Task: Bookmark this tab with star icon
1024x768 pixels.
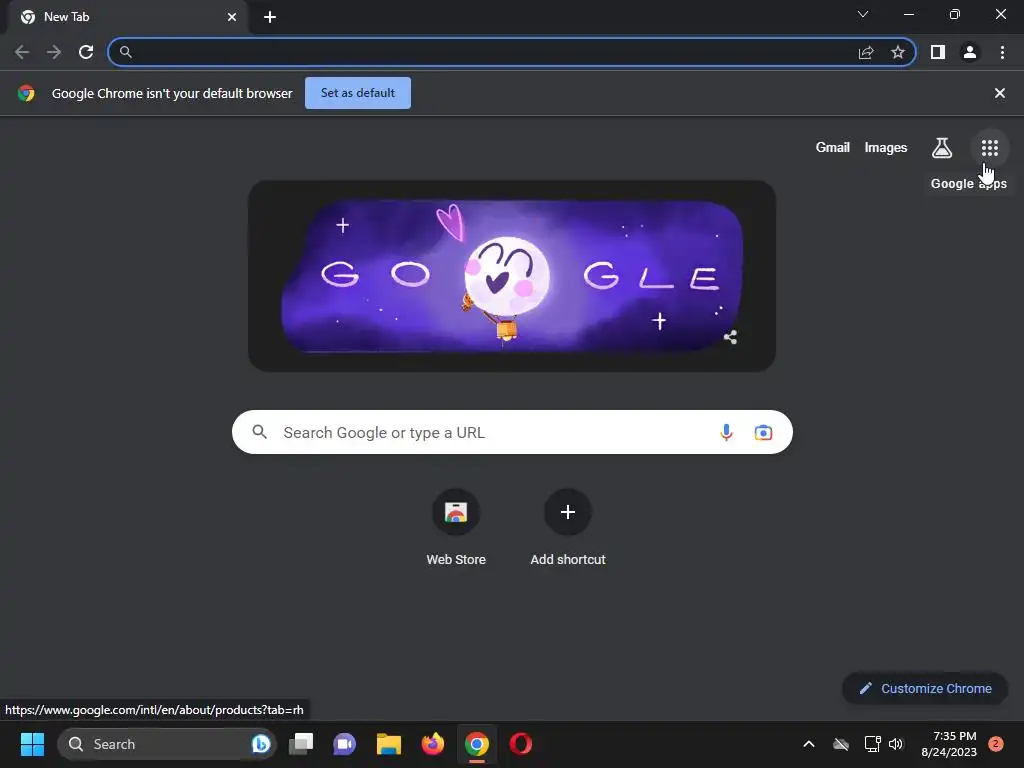Action: click(898, 52)
